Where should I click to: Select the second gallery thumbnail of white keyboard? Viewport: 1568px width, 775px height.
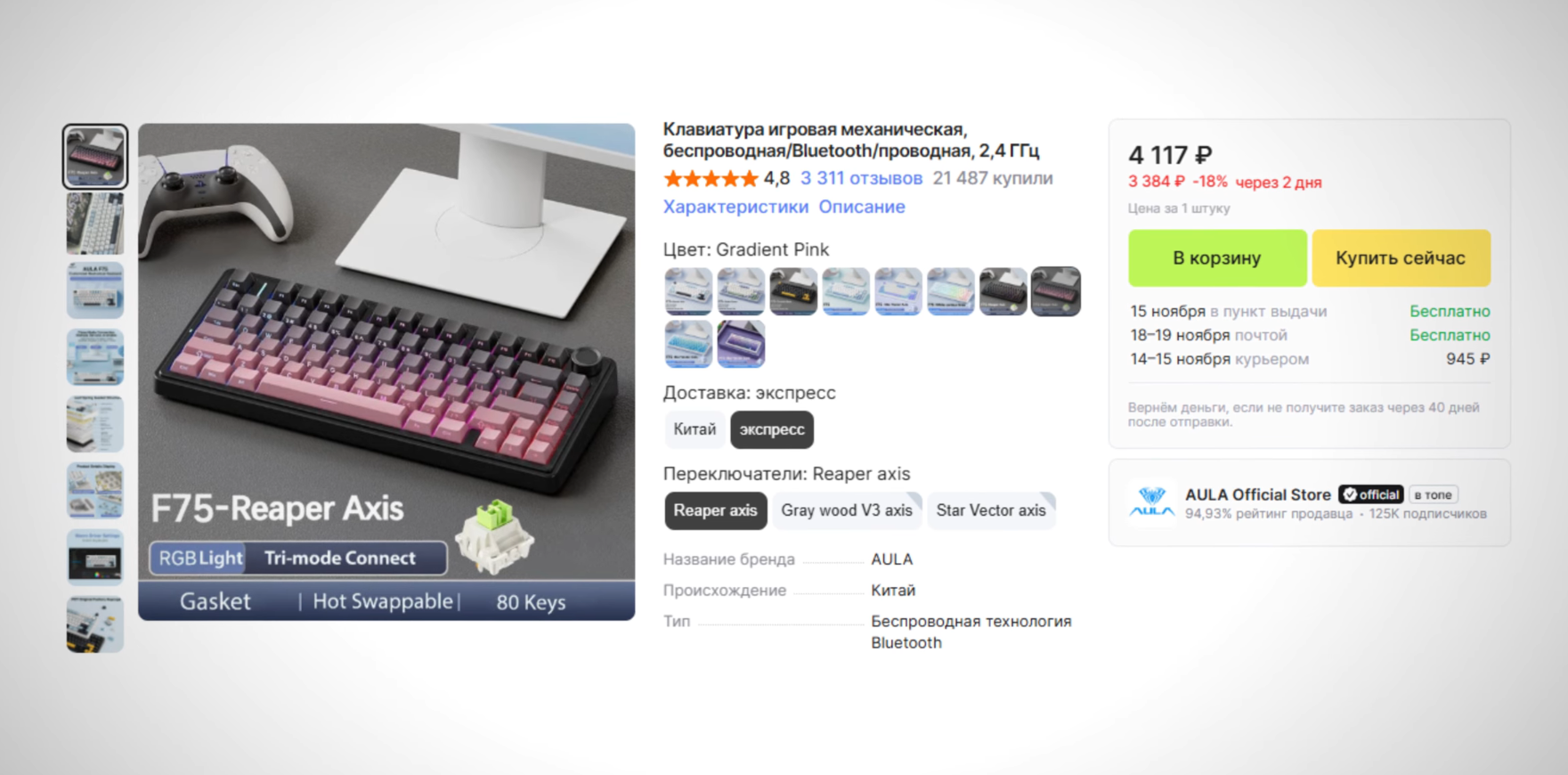(x=95, y=224)
